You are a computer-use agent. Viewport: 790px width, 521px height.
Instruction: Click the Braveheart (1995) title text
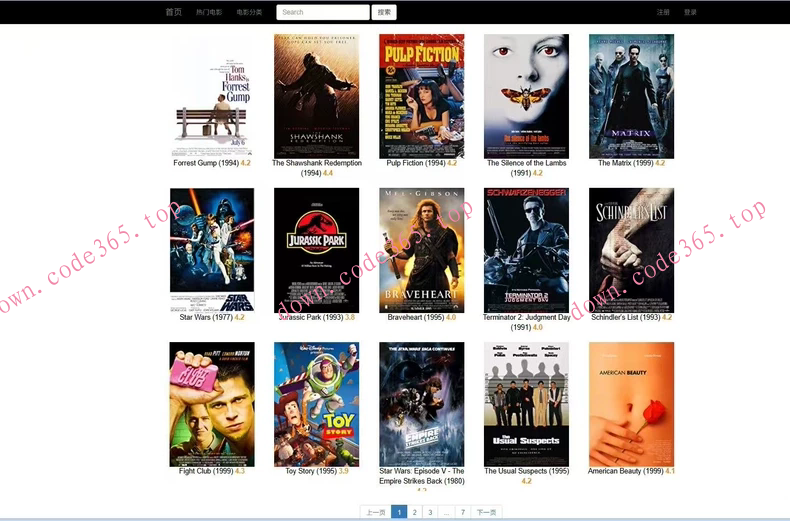(x=416, y=317)
